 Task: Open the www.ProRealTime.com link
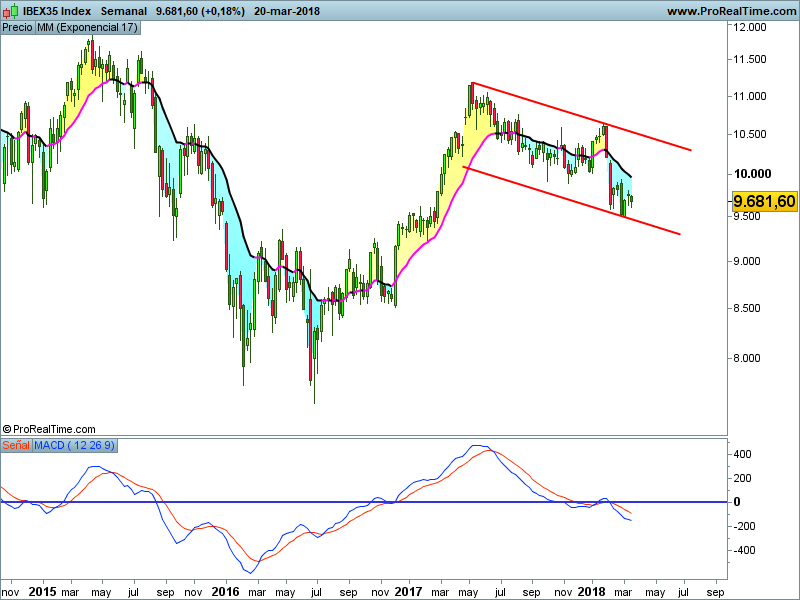[x=730, y=11]
